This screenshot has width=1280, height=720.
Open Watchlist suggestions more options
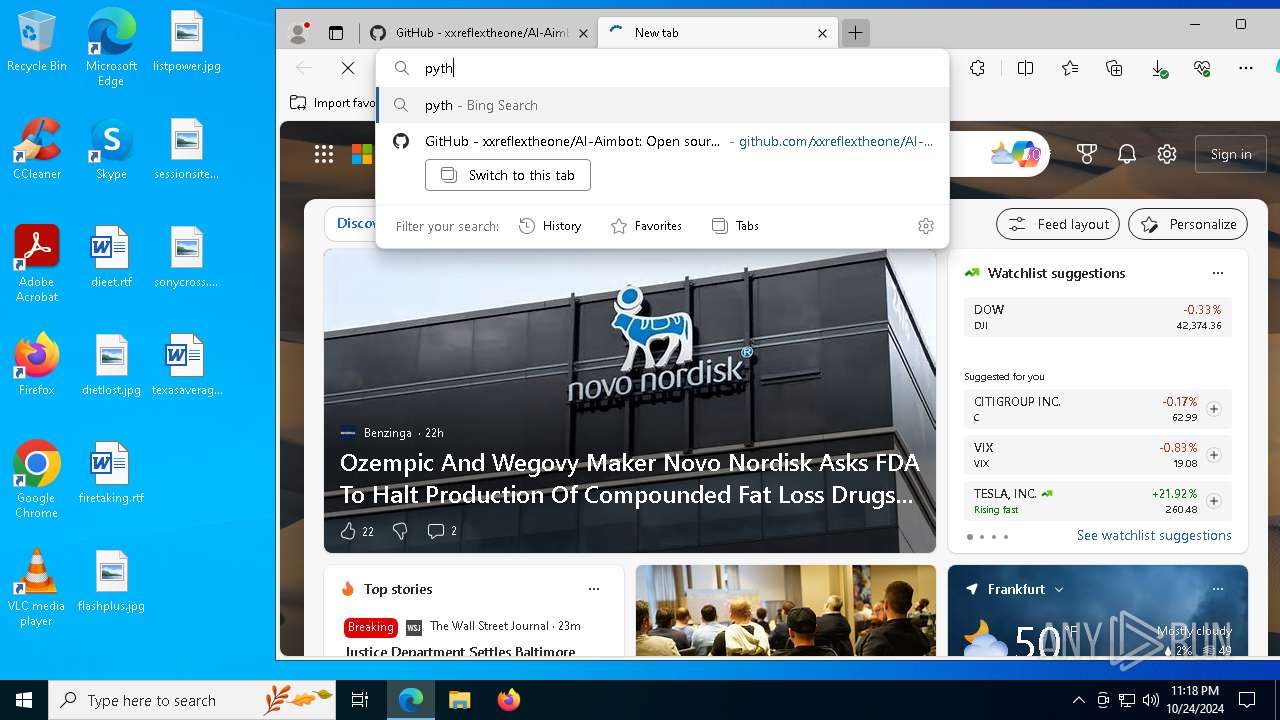1217,273
